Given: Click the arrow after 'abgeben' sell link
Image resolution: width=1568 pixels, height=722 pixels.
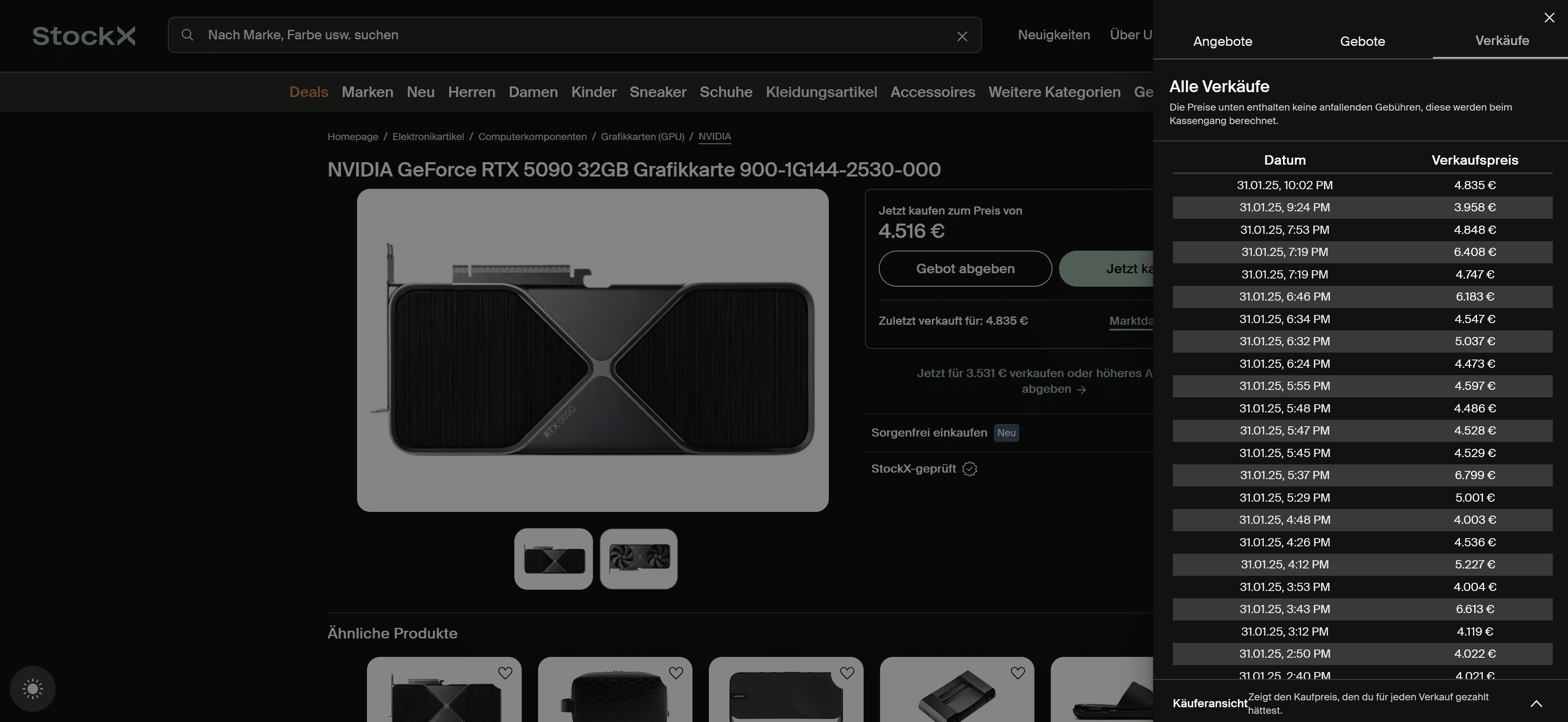Looking at the screenshot, I should [x=1081, y=389].
